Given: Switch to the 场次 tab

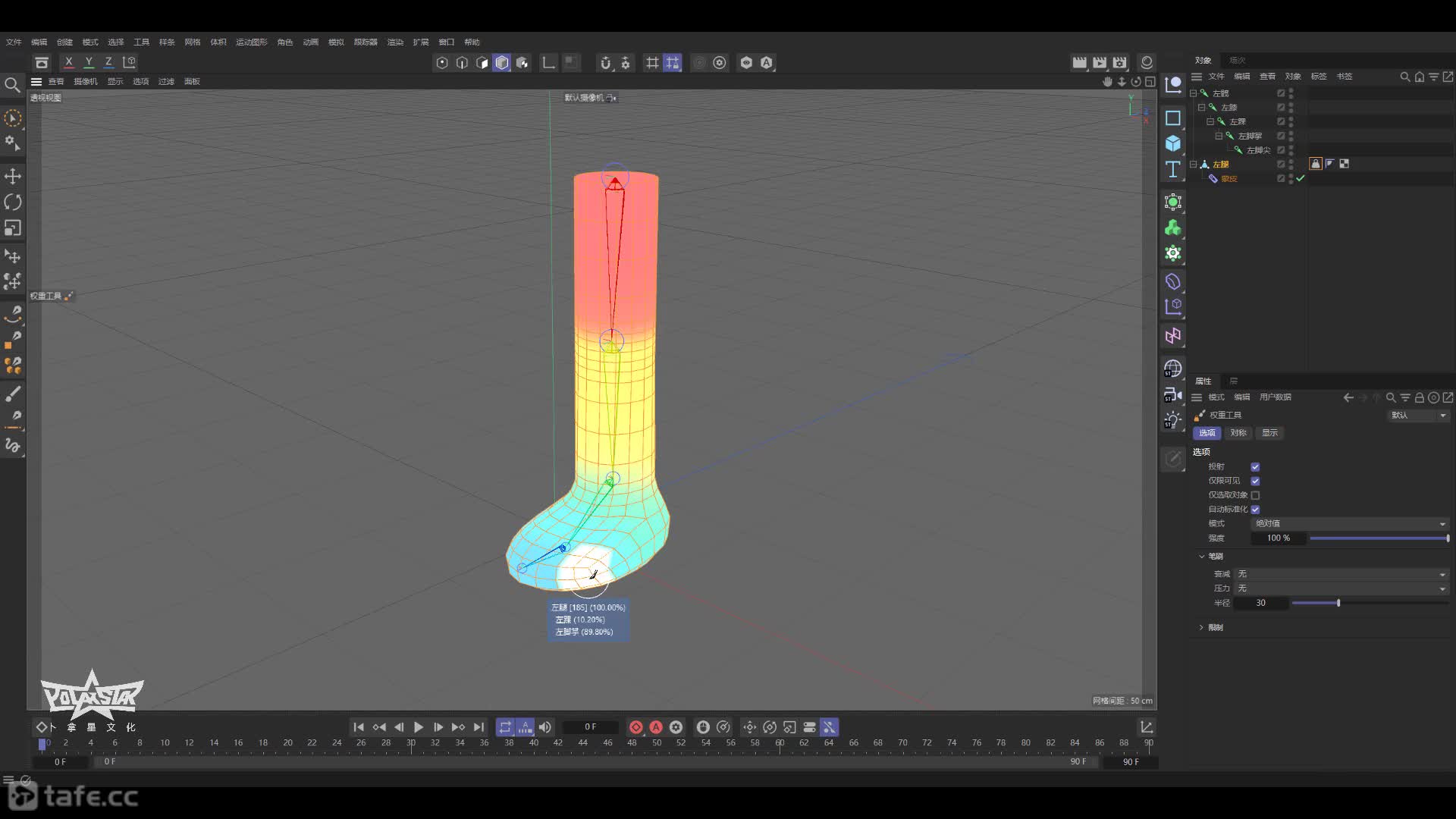Looking at the screenshot, I should (x=1238, y=61).
